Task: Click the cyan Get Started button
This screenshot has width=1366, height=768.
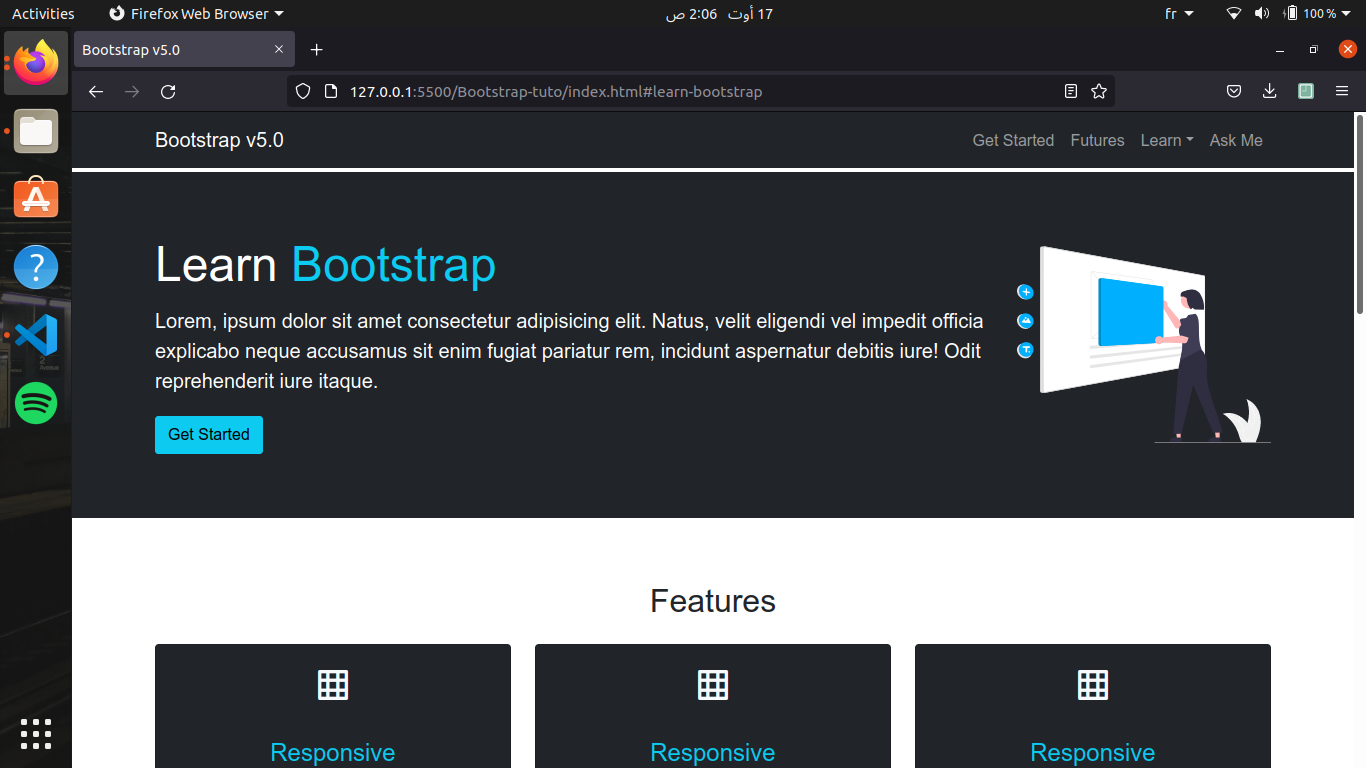Action: 209,435
